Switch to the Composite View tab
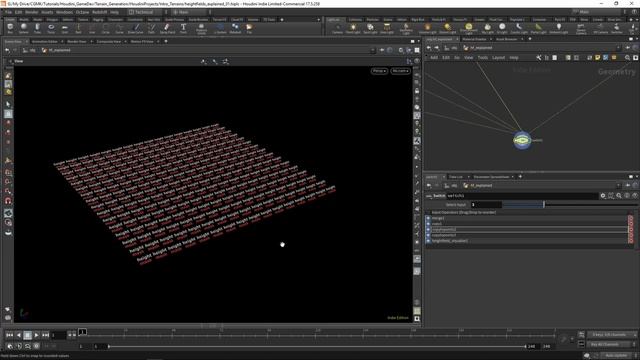Viewport: 640px width, 360px height. pyautogui.click(x=109, y=42)
